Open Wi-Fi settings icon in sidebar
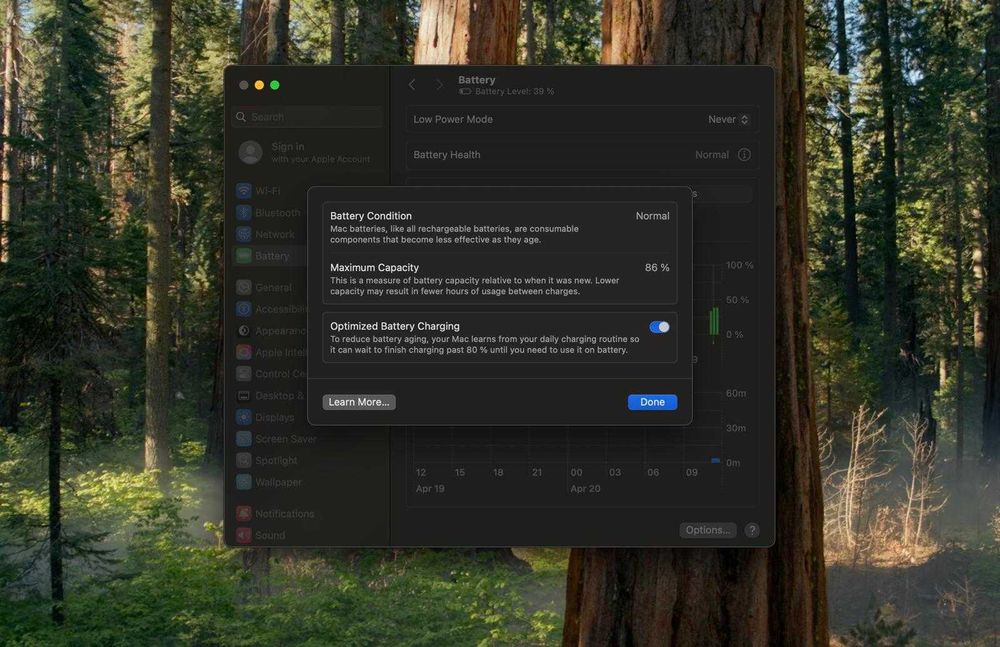1000x647 pixels. pyautogui.click(x=244, y=191)
